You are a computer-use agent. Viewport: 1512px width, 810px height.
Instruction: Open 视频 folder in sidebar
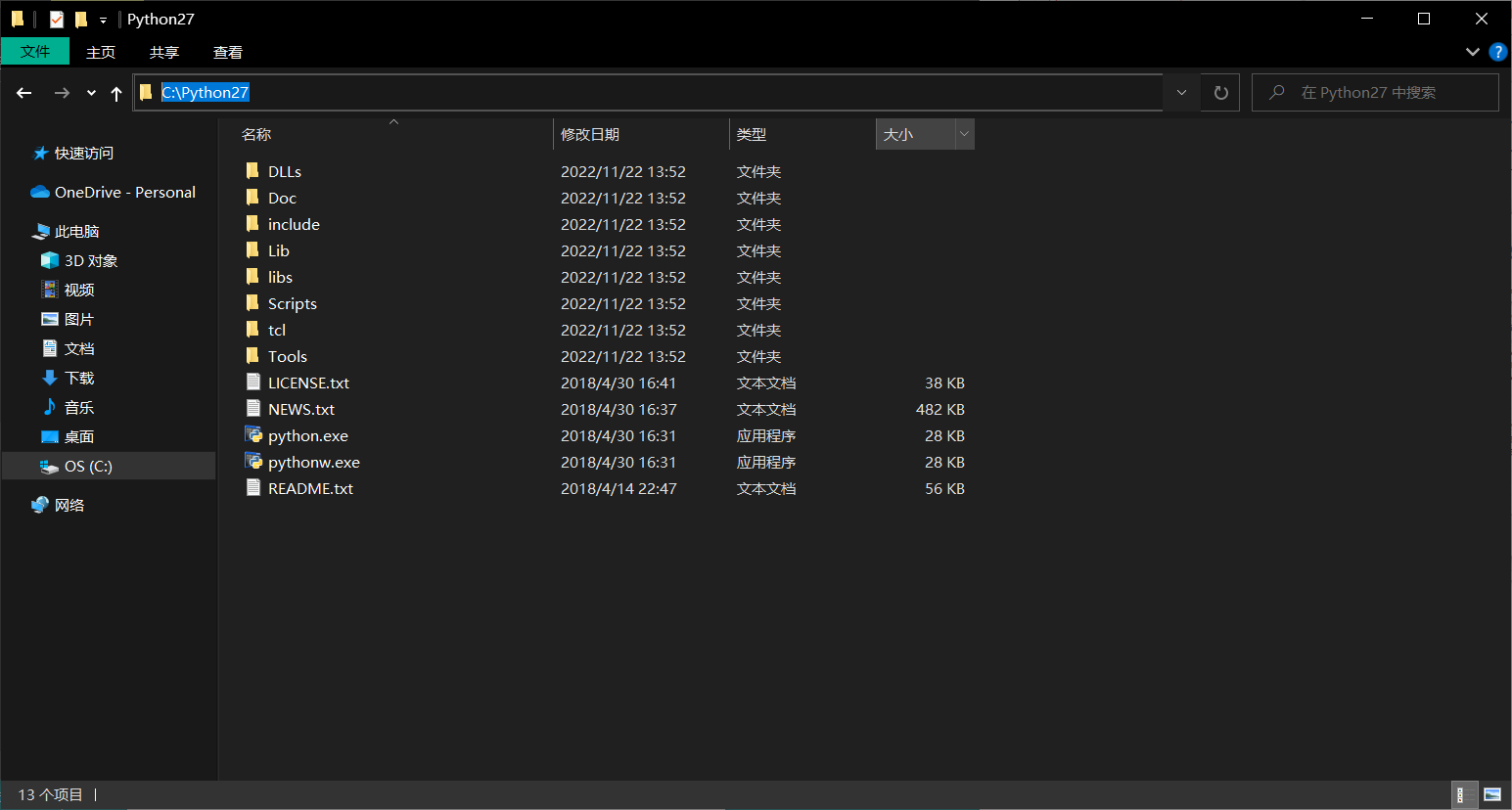[78, 290]
